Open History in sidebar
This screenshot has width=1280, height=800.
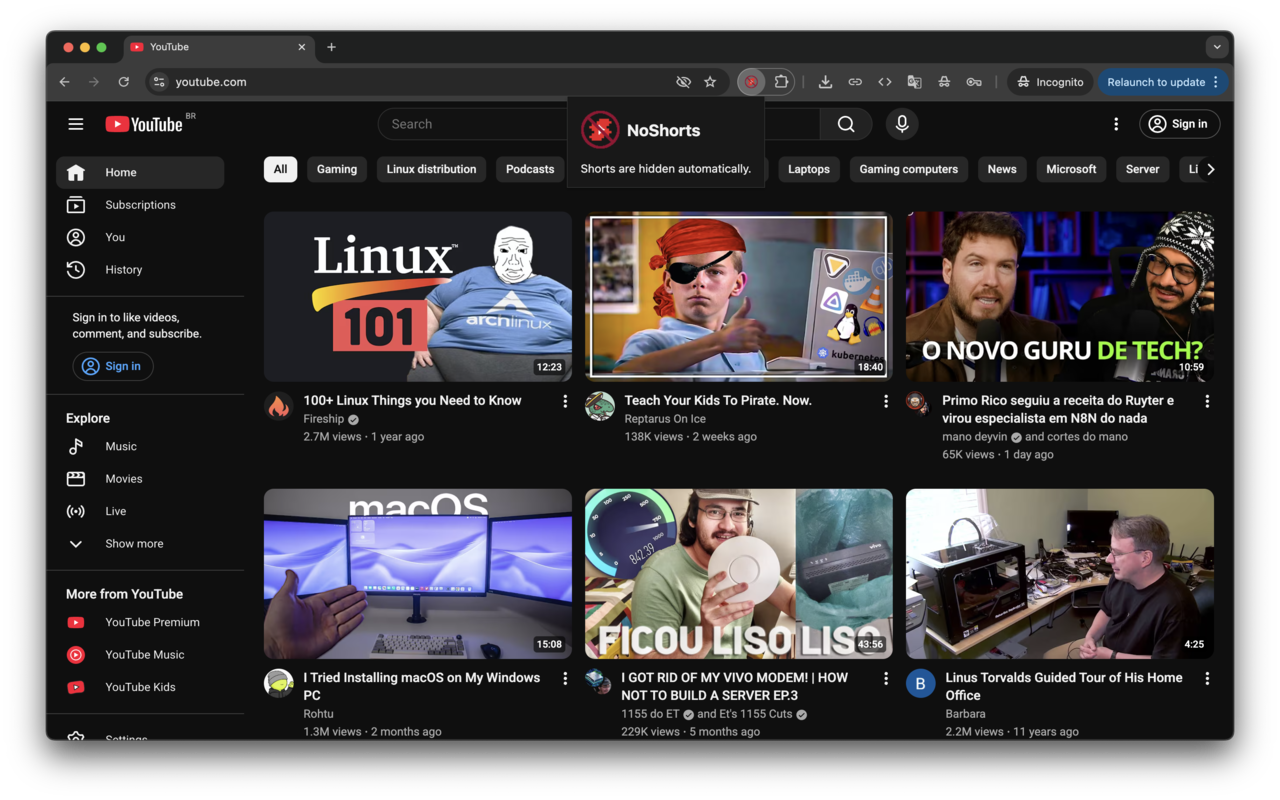(140, 269)
